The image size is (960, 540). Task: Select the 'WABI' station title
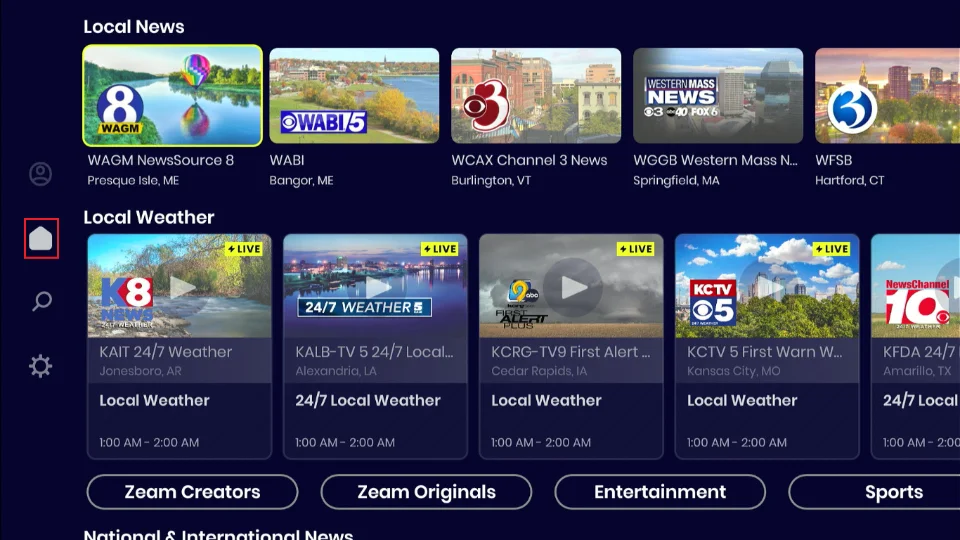point(287,160)
